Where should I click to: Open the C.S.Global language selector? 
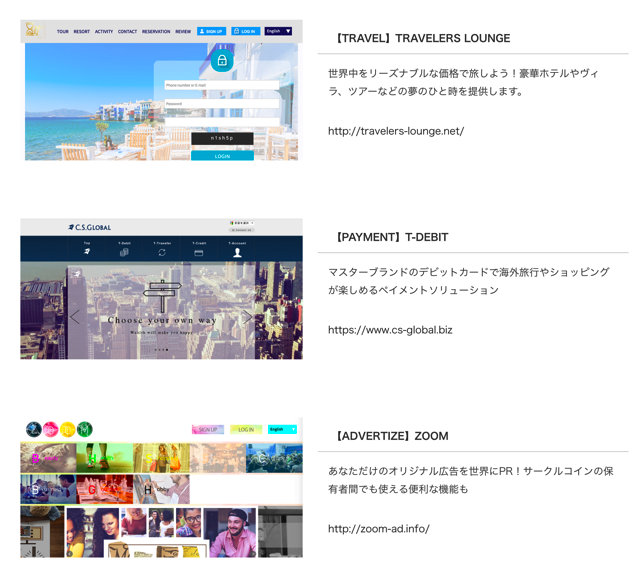pyautogui.click(x=242, y=223)
